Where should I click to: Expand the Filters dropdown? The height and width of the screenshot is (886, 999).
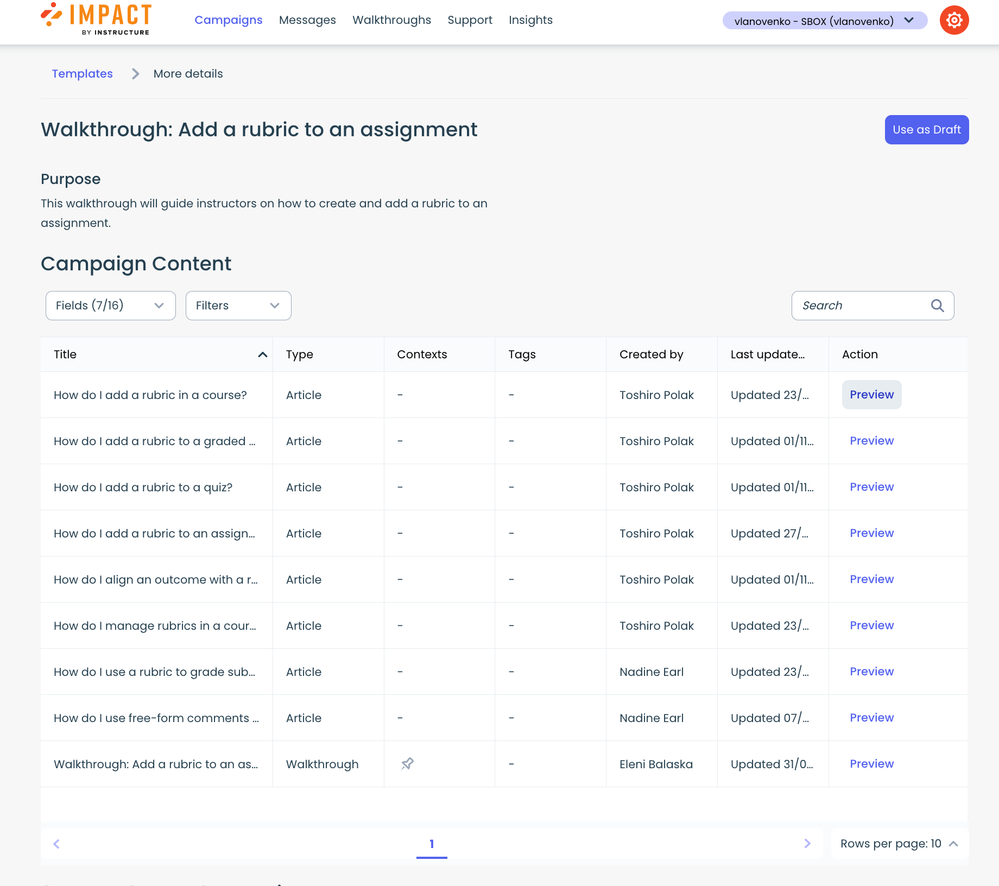pos(238,306)
